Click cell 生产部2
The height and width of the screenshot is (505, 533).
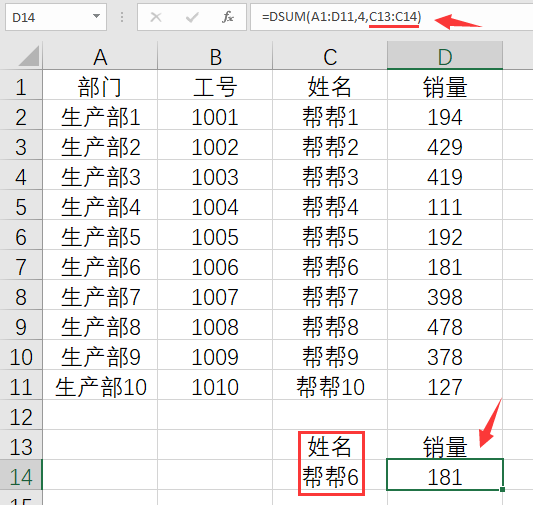coord(100,145)
